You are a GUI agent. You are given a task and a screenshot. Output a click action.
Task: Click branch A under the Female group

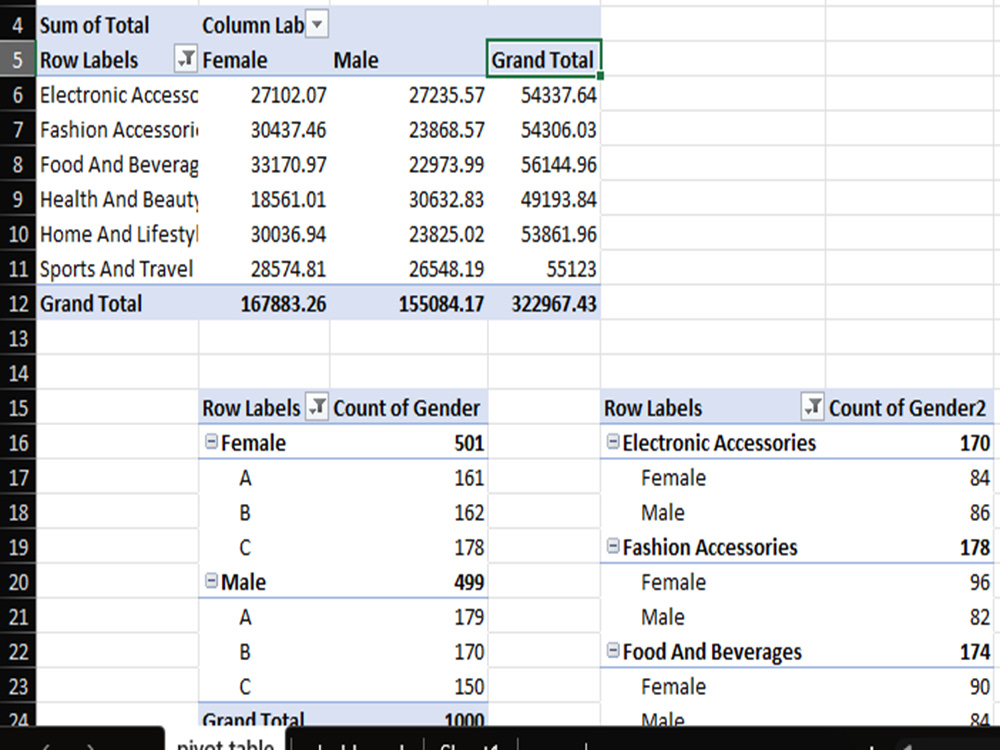click(x=264, y=478)
